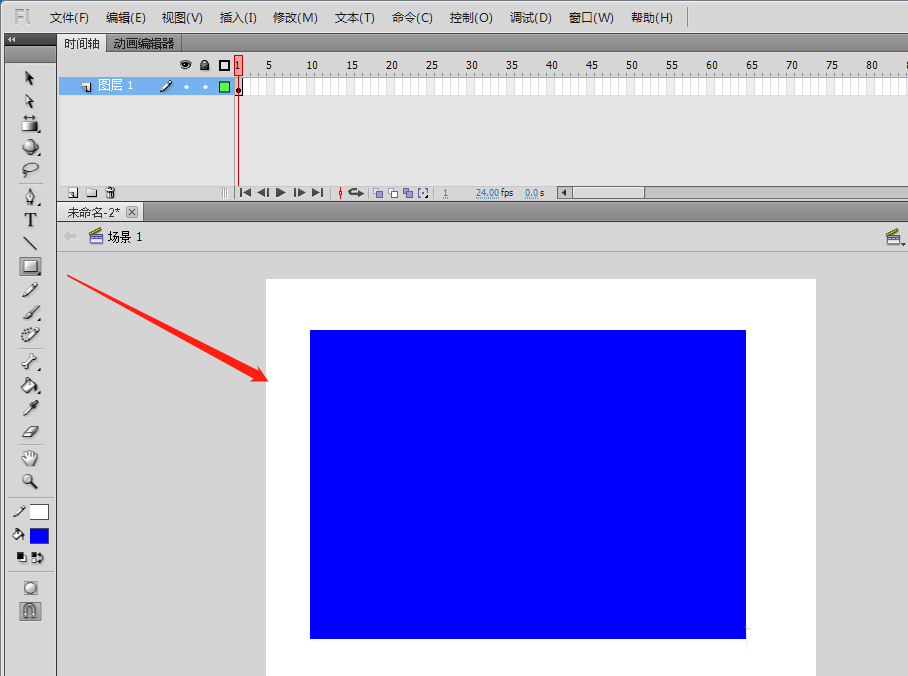Open 编辑(E) menu
Viewport: 908px width, 676px height.
(126, 18)
